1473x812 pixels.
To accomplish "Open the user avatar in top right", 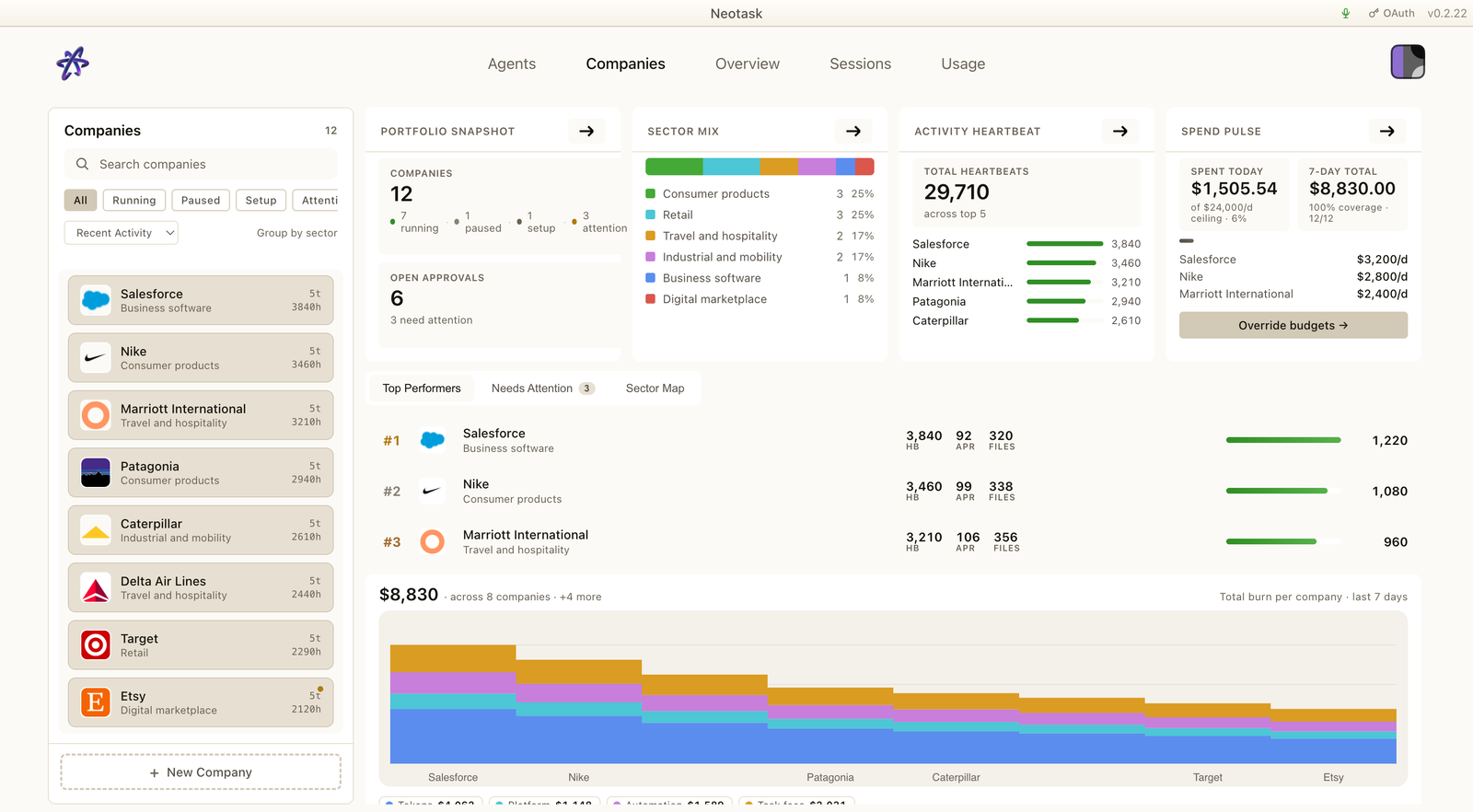I will point(1408,62).
